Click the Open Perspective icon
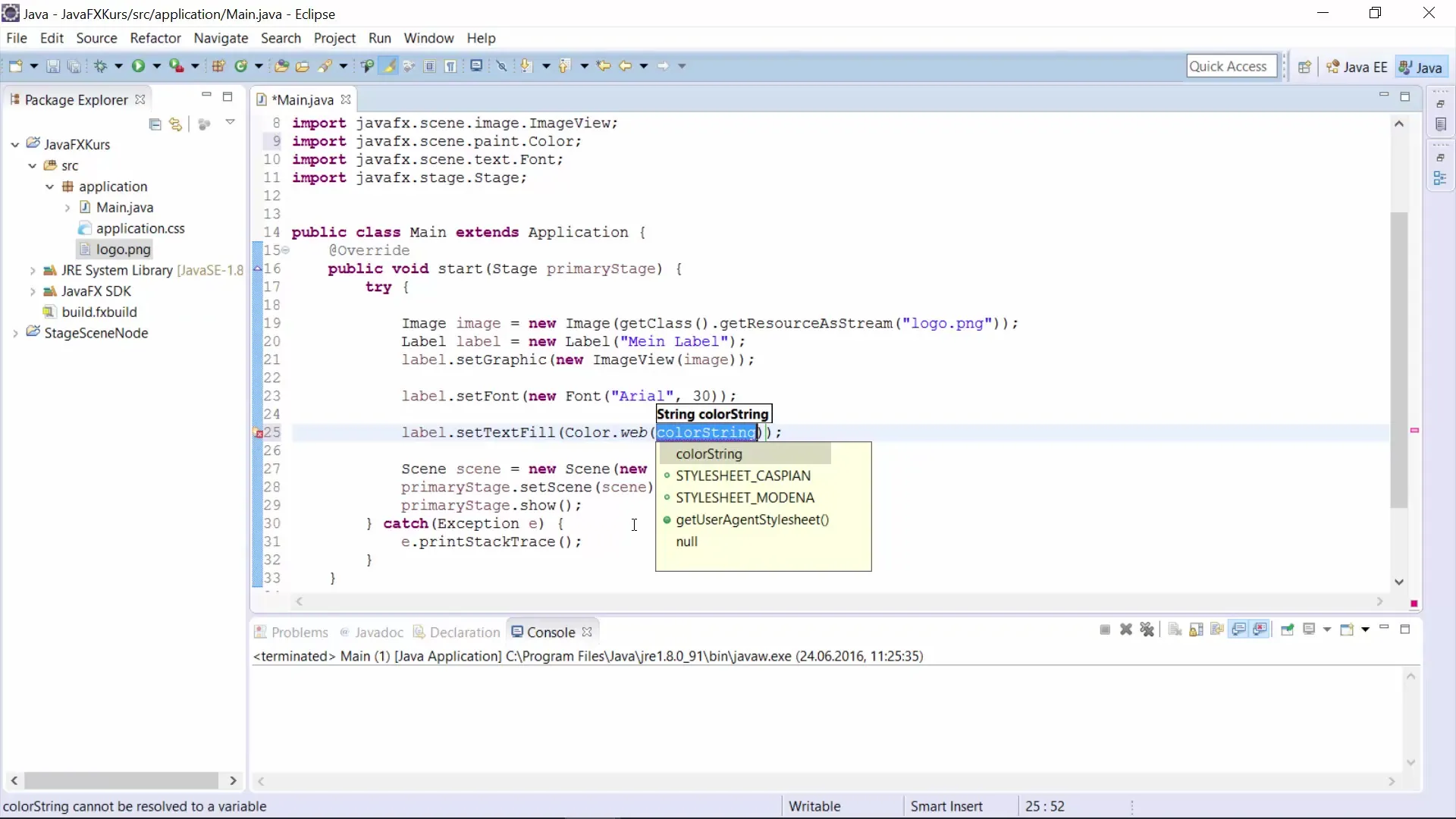The width and height of the screenshot is (1456, 819). 1304,67
